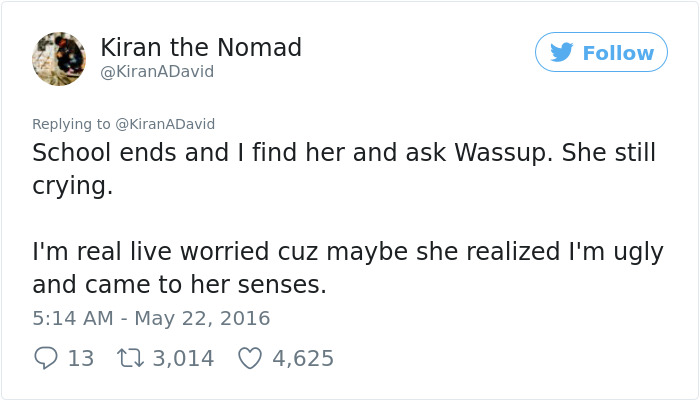700x401 pixels.
Task: Open Kiran the Nomad's profile avatar
Action: [59, 58]
